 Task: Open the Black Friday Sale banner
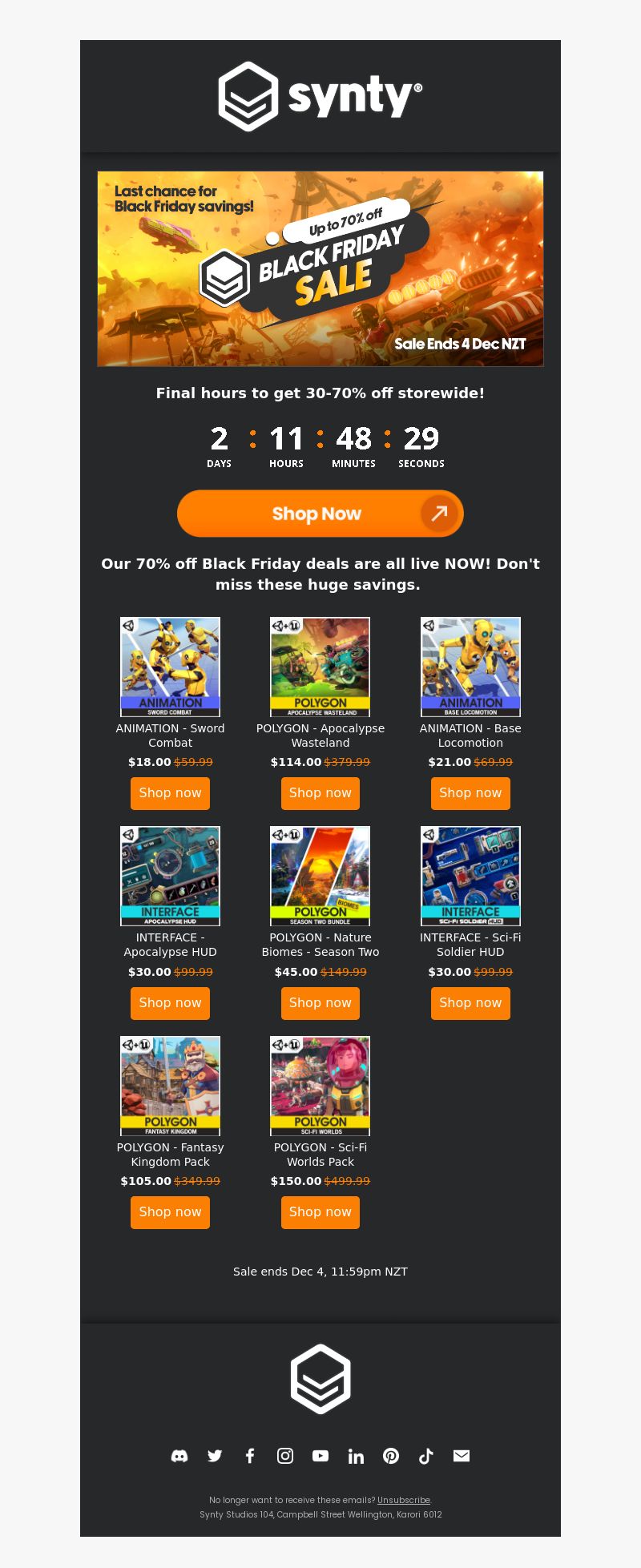(320, 269)
